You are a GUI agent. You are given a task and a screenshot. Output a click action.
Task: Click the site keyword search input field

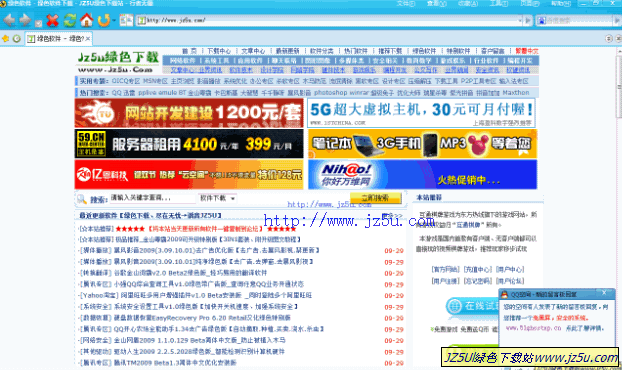[152, 198]
